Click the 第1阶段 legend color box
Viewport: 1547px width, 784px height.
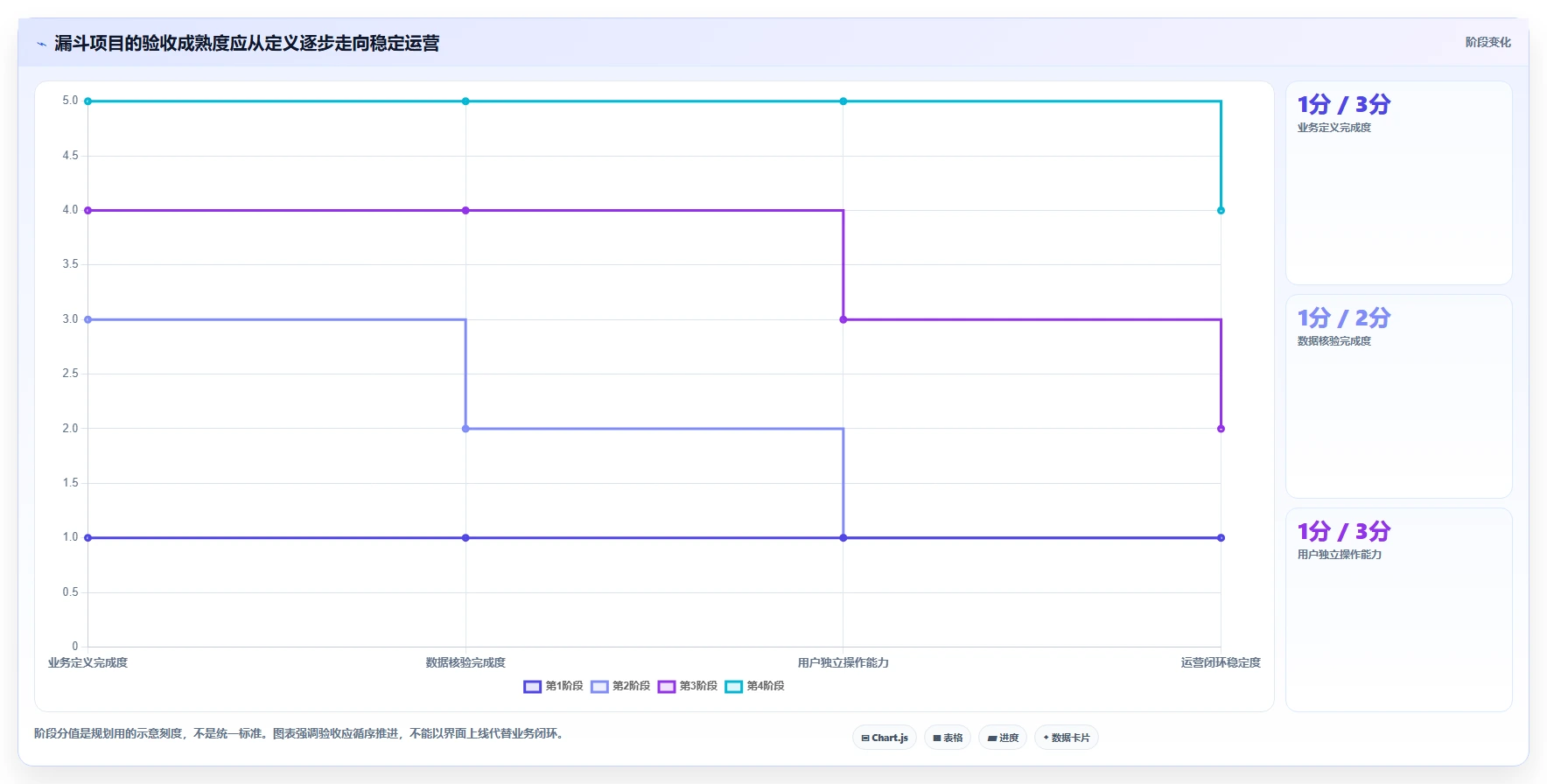click(533, 686)
